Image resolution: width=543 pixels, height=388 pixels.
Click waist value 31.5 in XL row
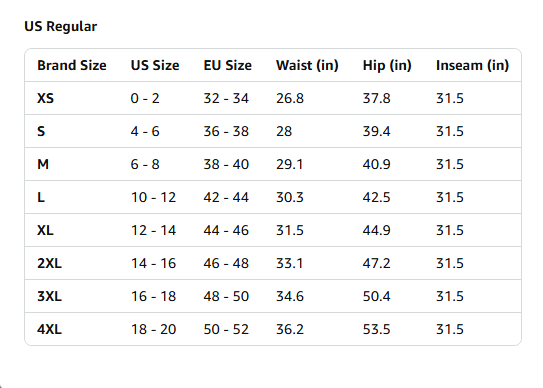pyautogui.click(x=290, y=230)
